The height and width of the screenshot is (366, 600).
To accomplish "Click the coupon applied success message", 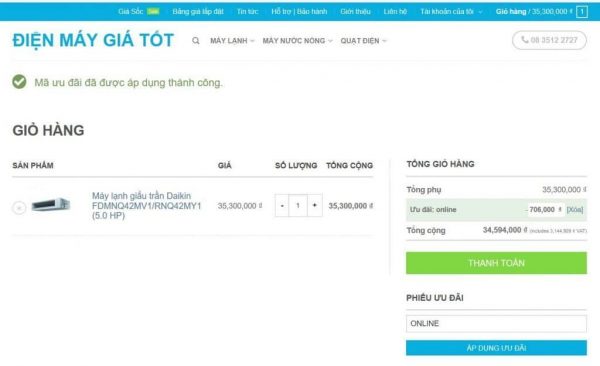I will [x=128, y=83].
